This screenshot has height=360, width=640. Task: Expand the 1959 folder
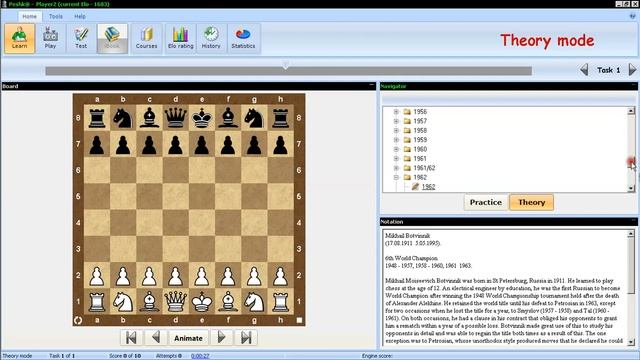[396, 140]
